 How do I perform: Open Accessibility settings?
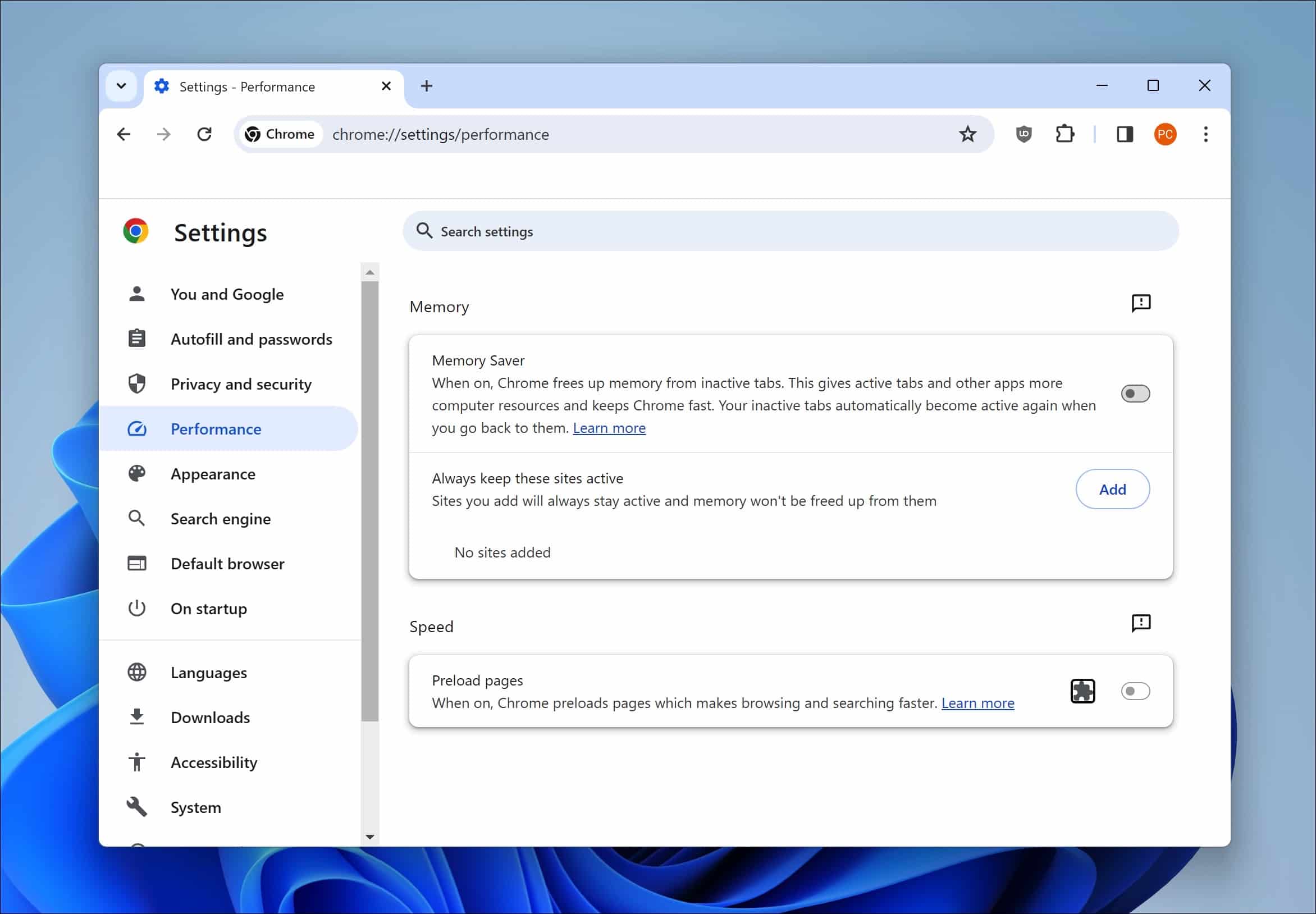tap(229, 763)
